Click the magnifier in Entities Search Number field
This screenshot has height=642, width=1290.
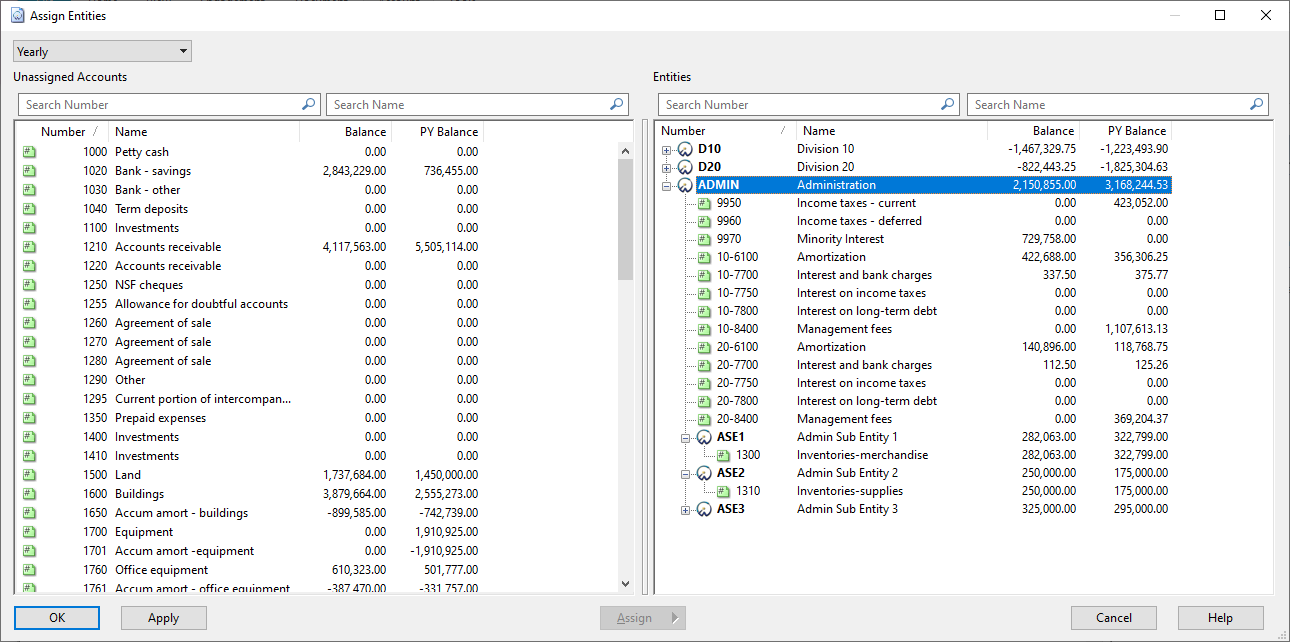(x=948, y=104)
